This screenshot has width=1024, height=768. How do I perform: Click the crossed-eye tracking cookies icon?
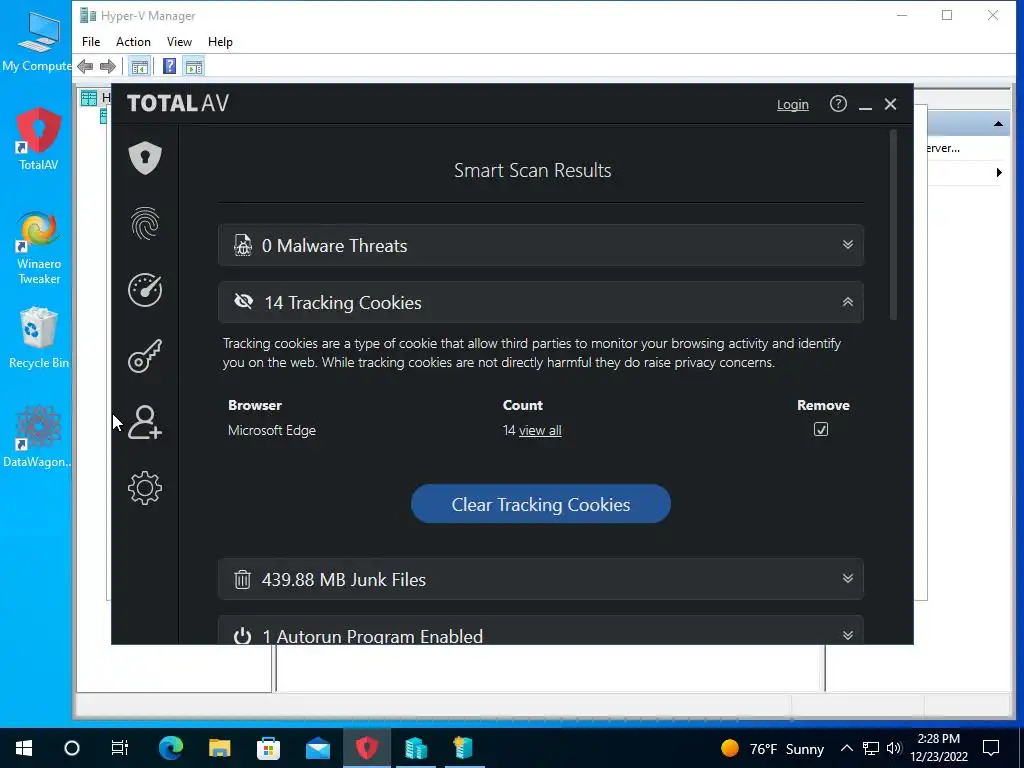pyautogui.click(x=244, y=301)
